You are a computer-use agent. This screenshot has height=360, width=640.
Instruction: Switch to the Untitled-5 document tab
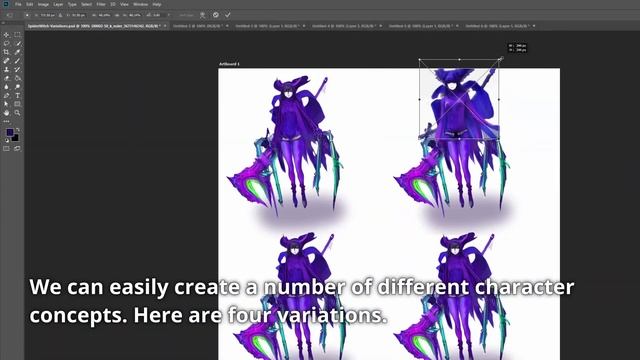[421, 26]
